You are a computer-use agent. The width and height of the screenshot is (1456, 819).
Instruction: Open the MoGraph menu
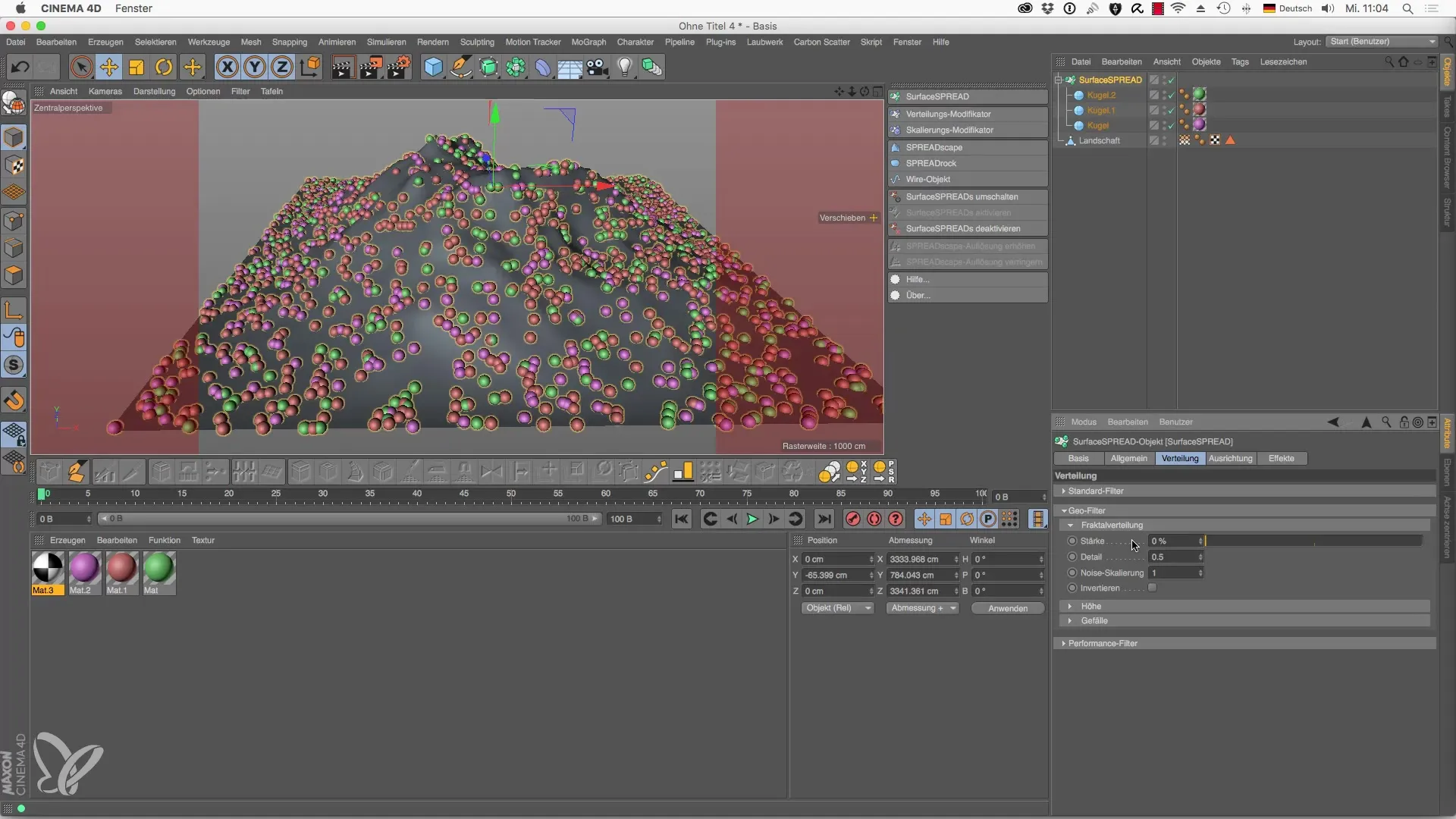pos(588,42)
